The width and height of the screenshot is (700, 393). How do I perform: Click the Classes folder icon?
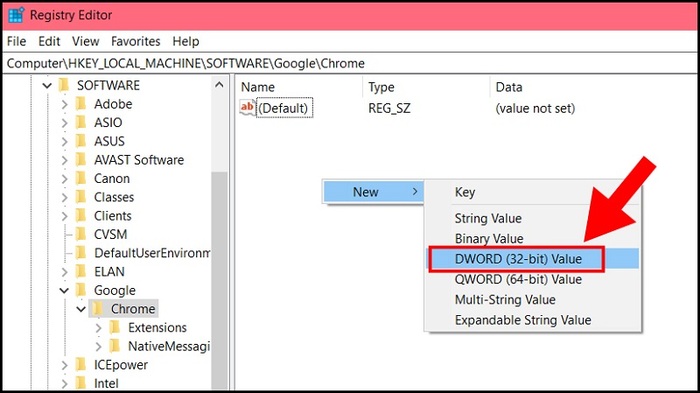coord(81,197)
